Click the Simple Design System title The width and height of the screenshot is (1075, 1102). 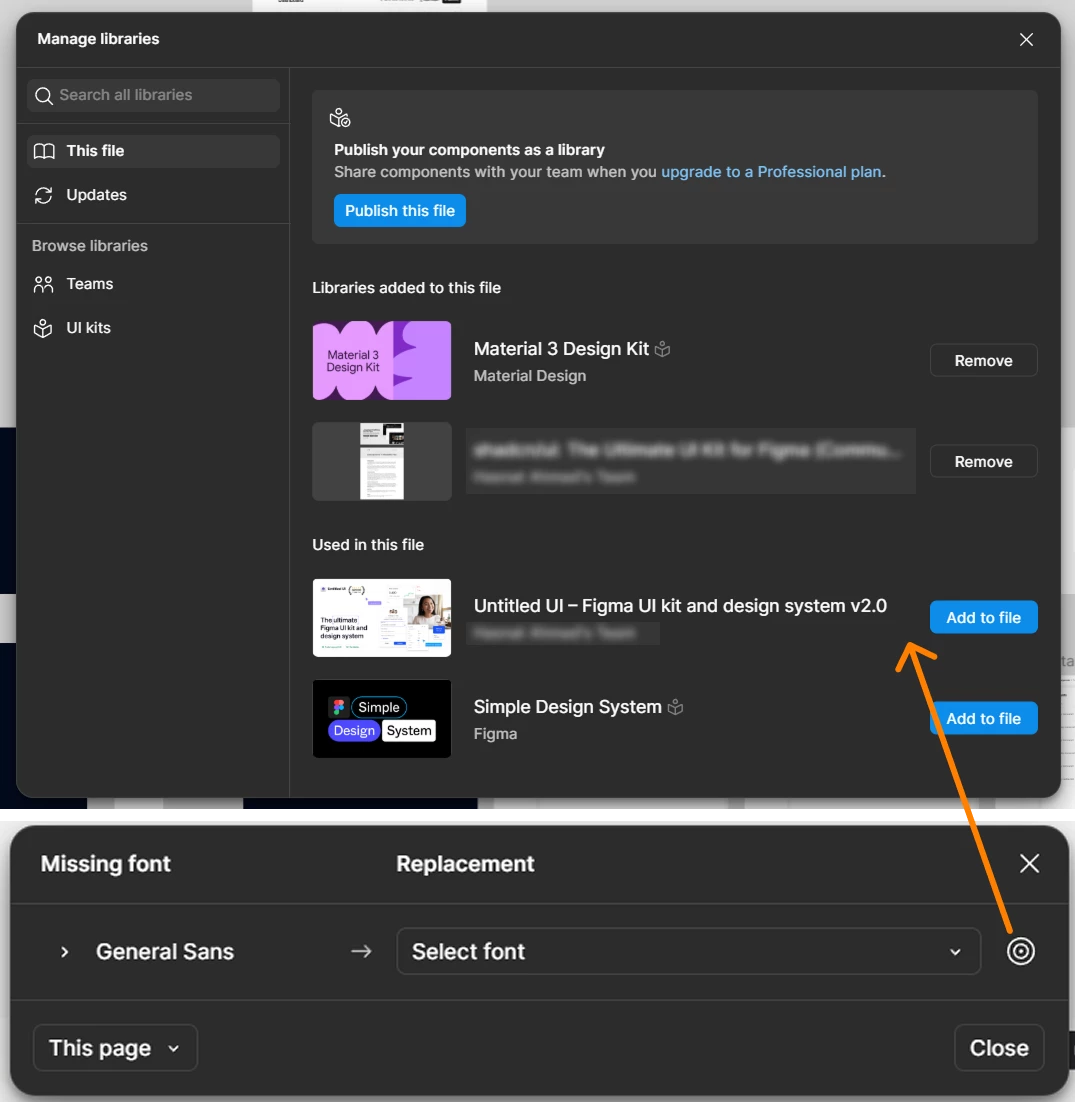tap(568, 706)
